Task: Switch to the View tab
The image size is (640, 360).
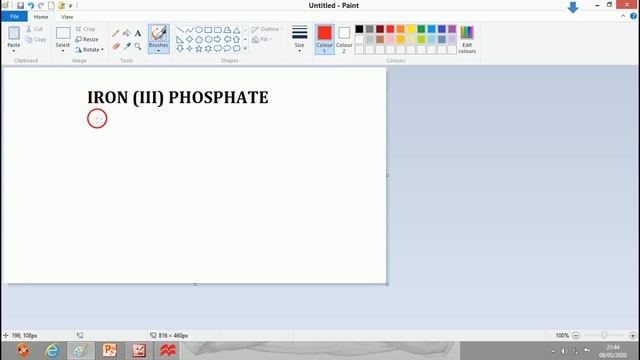Action: pos(67,17)
